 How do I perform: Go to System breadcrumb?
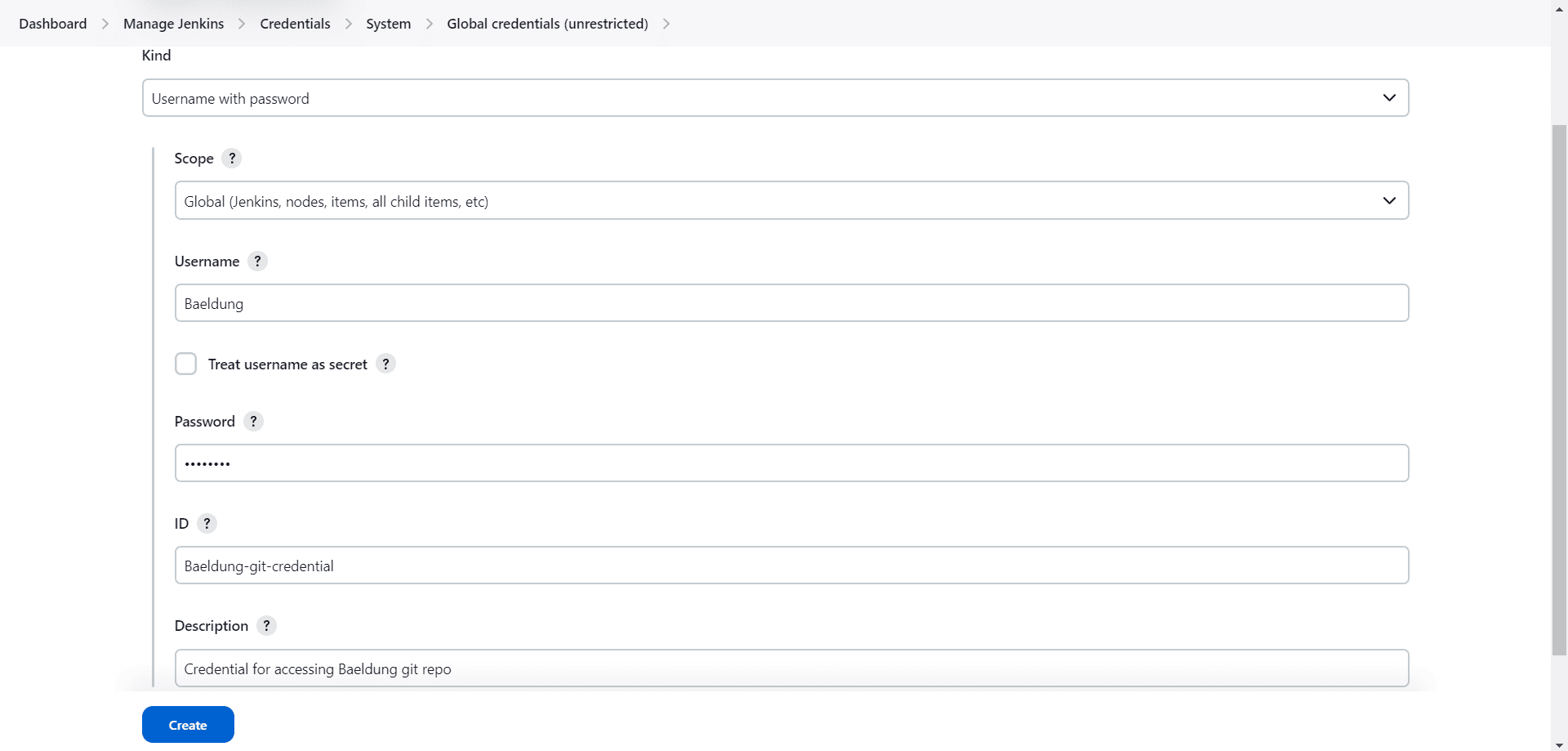point(389,24)
